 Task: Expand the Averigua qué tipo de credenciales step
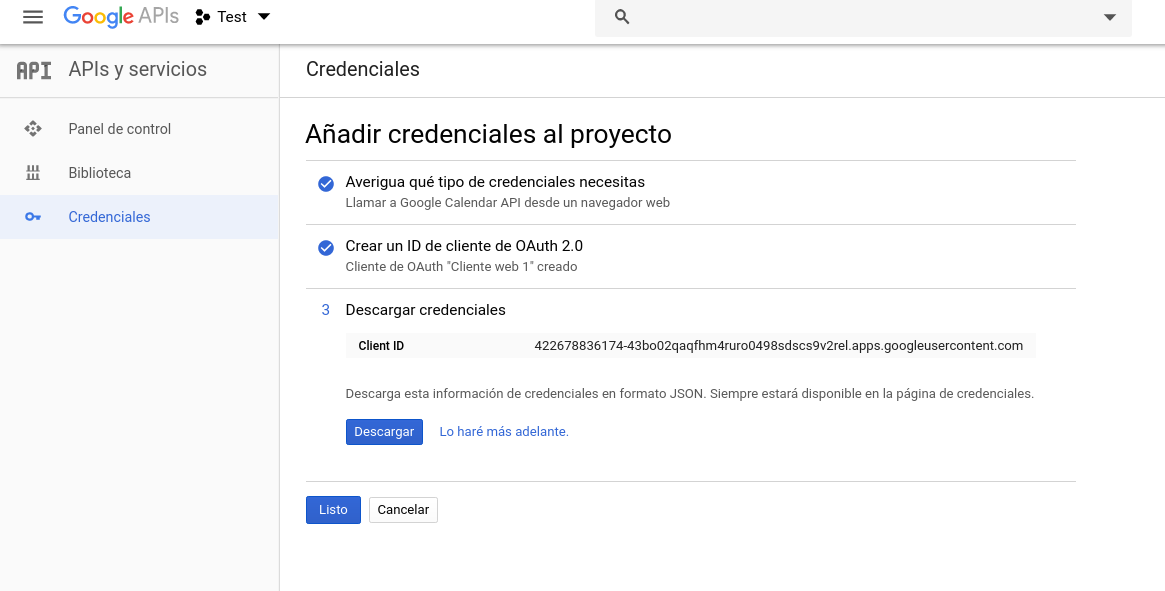click(495, 182)
